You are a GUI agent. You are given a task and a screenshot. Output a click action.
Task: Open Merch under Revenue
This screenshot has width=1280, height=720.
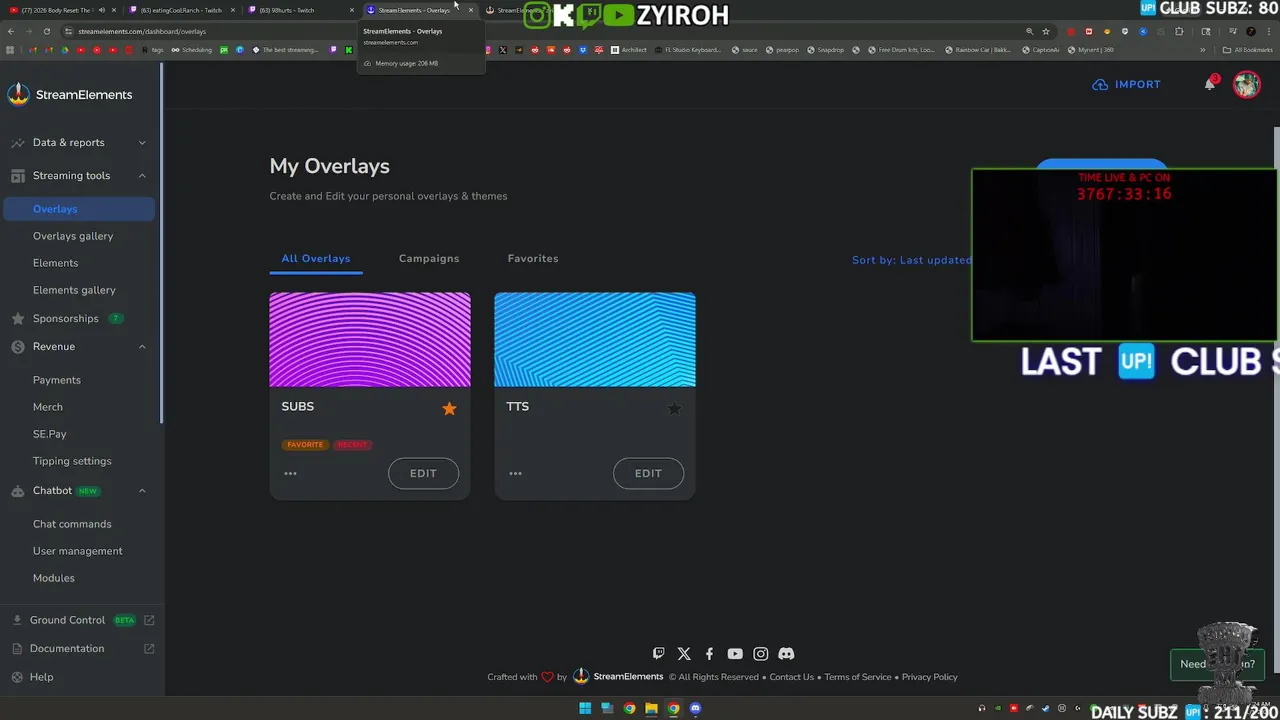click(48, 407)
